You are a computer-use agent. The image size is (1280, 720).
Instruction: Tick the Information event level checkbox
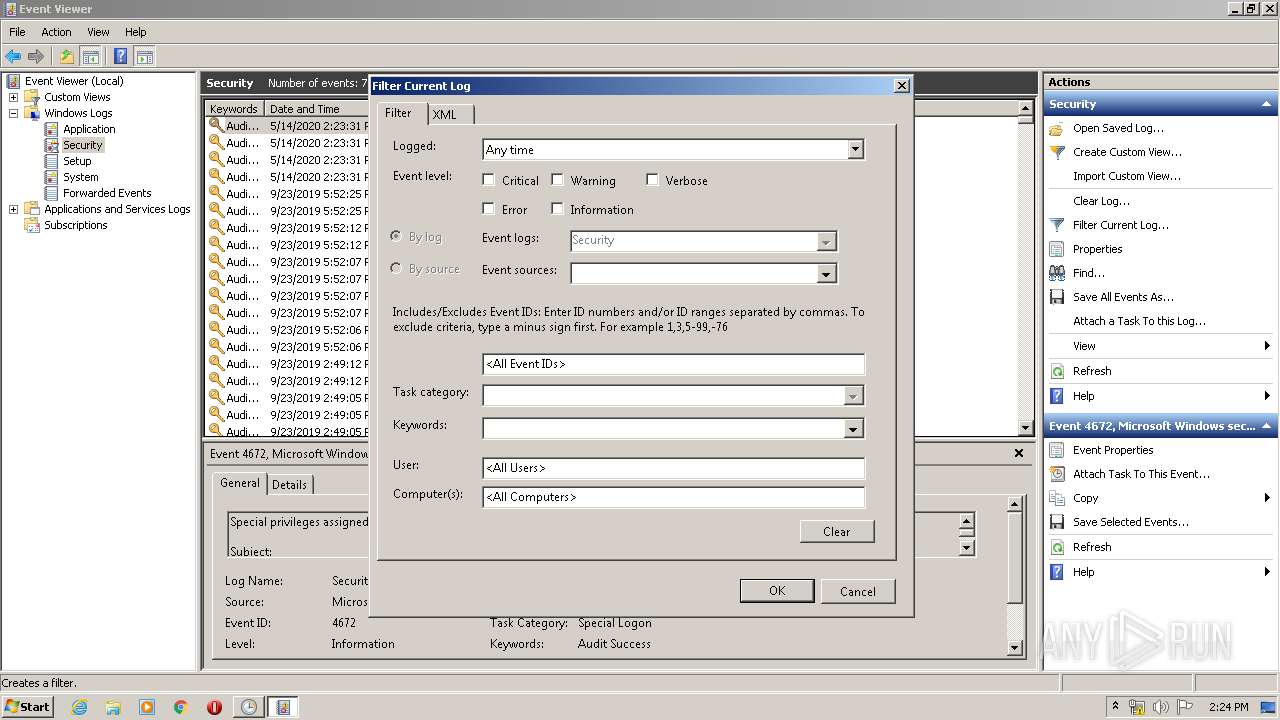tap(557, 209)
